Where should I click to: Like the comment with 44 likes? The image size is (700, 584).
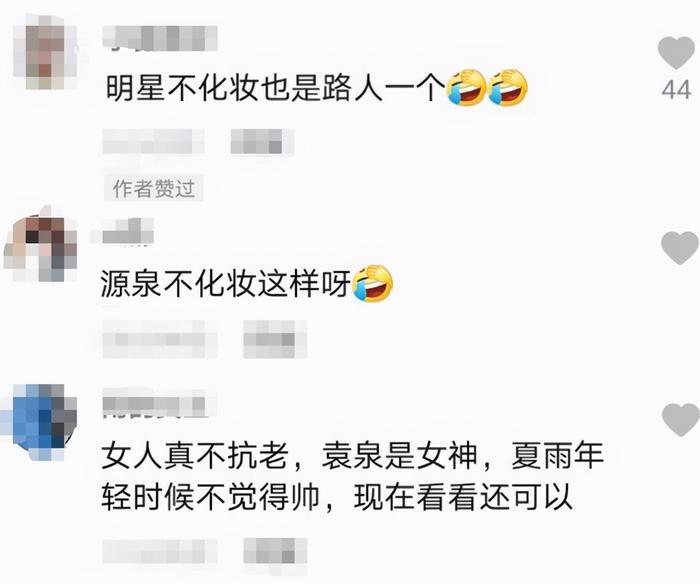pyautogui.click(x=677, y=53)
